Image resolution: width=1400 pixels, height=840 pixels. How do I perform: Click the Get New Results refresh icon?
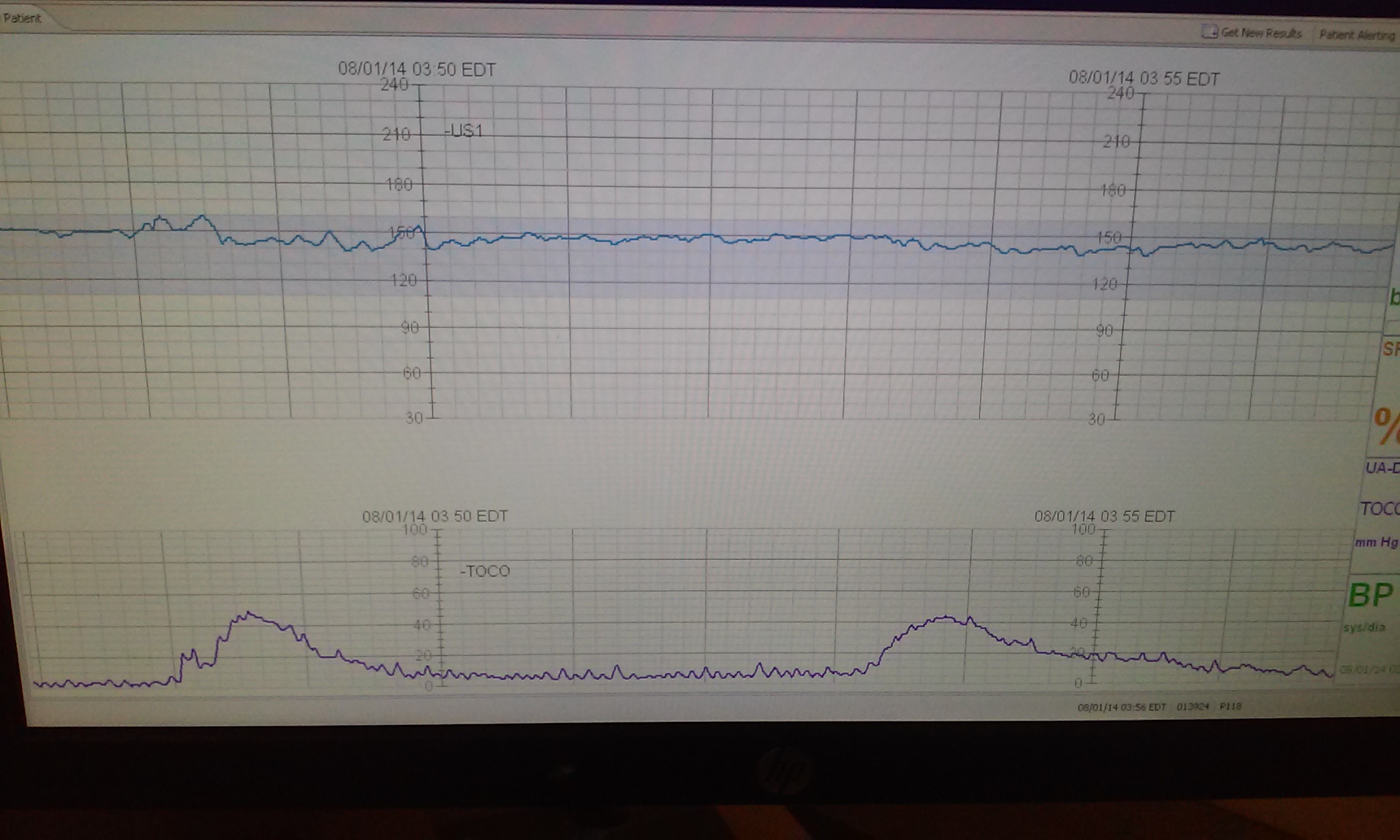coord(1210,32)
